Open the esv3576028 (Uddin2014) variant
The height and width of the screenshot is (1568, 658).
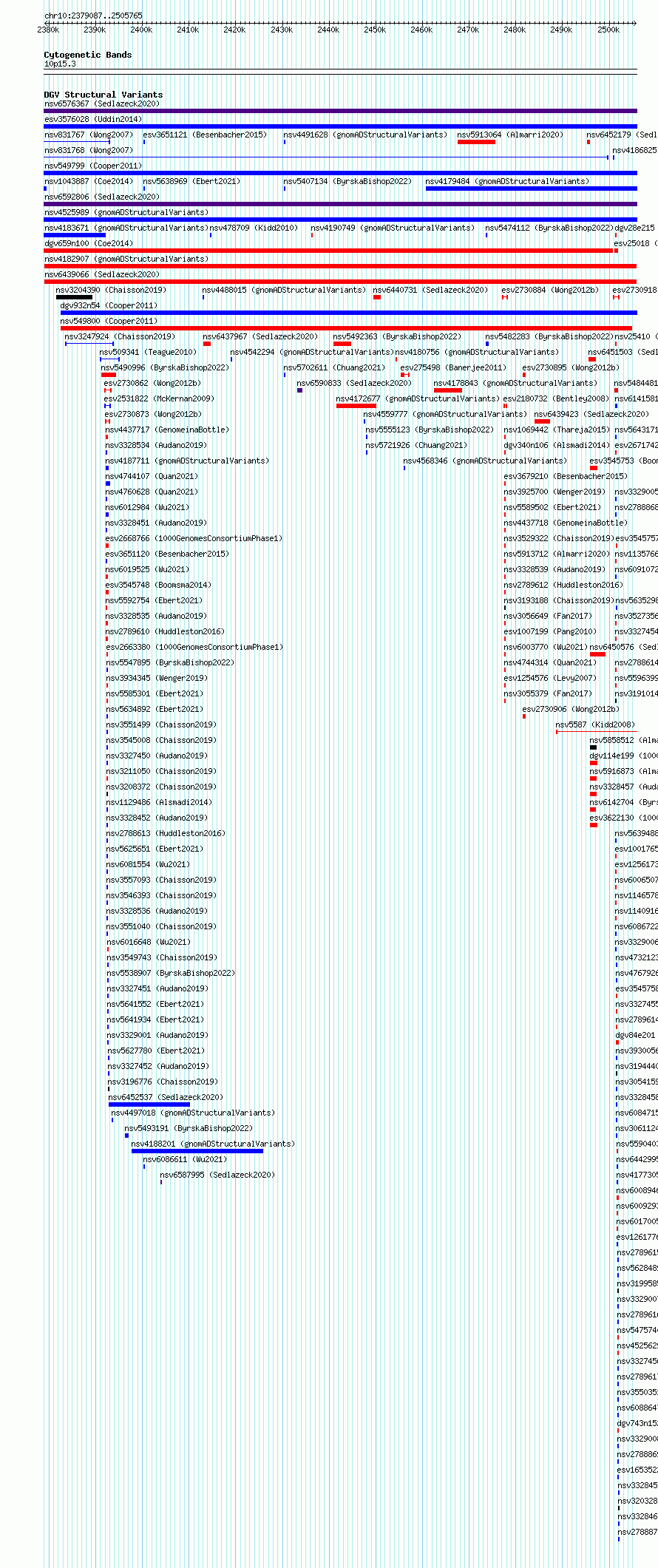[x=93, y=119]
